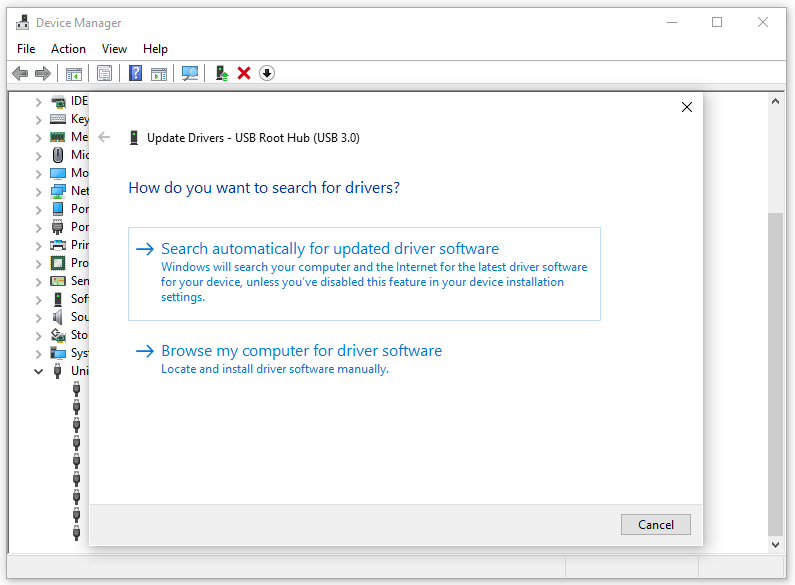Click the Scan for hardware changes icon
The width and height of the screenshot is (795, 585).
[x=189, y=73]
